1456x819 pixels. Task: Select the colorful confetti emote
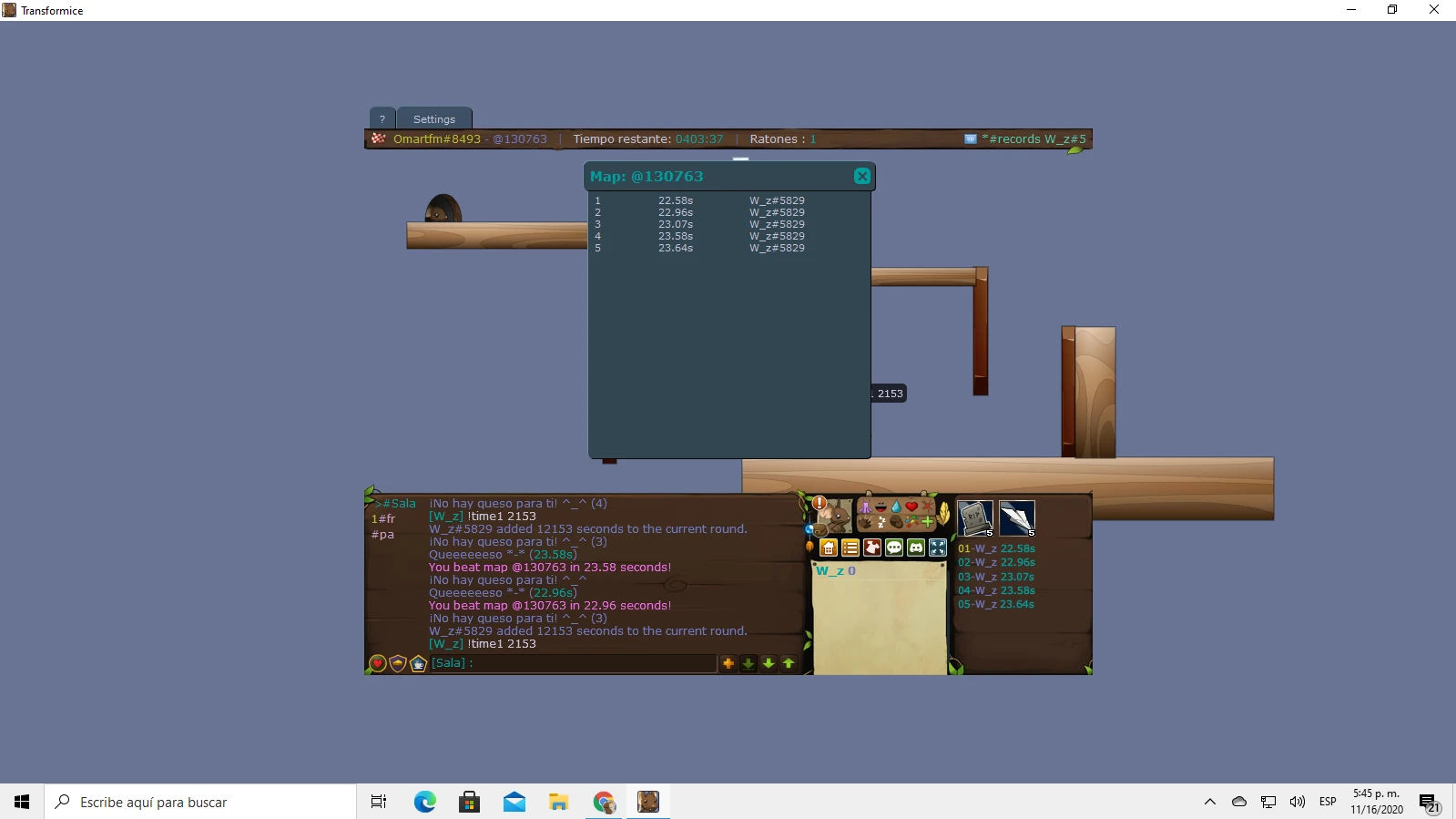[x=911, y=522]
